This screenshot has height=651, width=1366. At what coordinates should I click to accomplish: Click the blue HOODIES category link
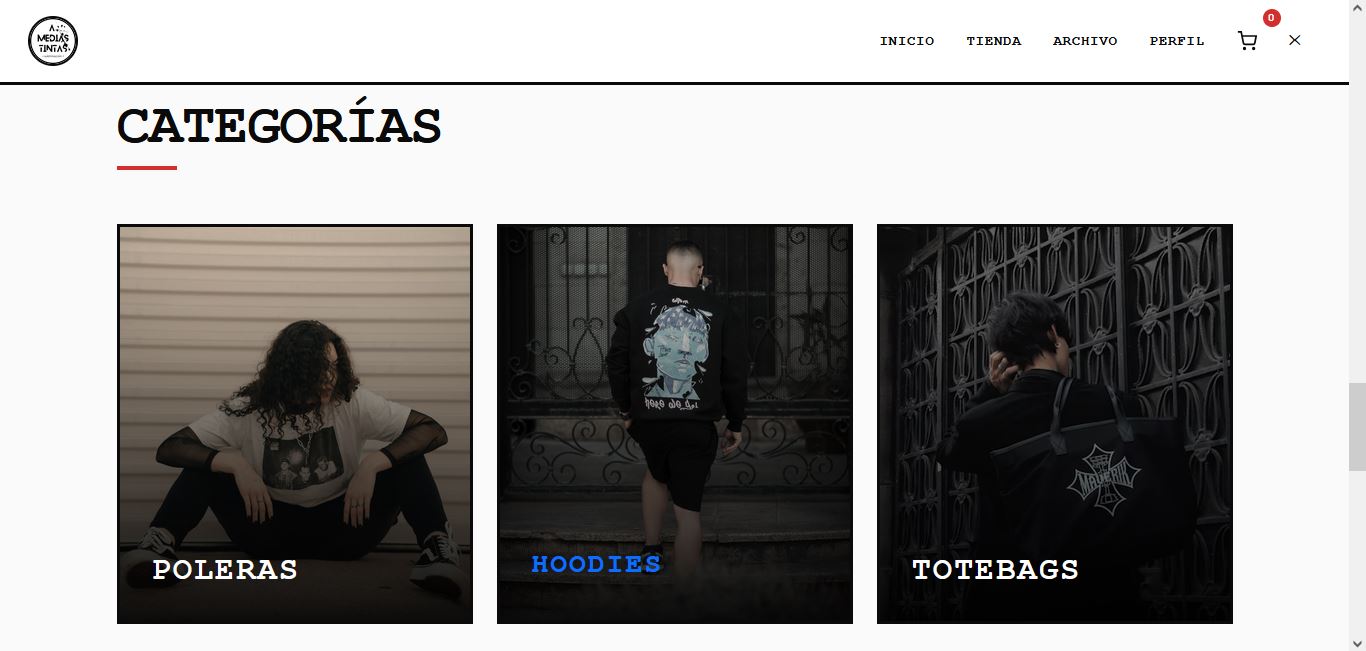(x=596, y=564)
